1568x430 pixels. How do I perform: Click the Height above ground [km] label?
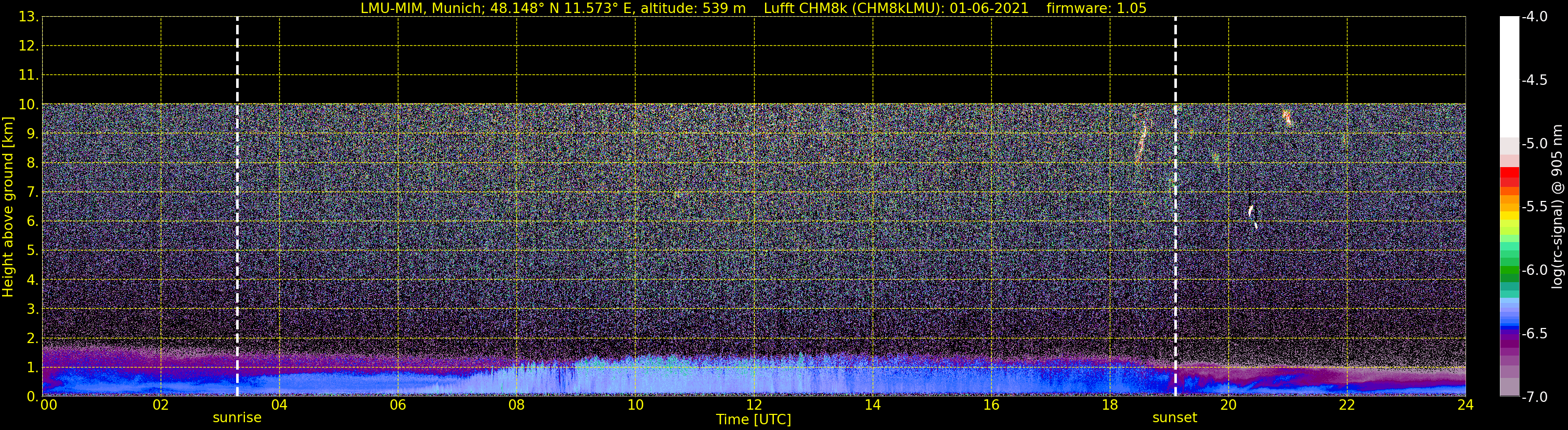pyautogui.click(x=8, y=207)
